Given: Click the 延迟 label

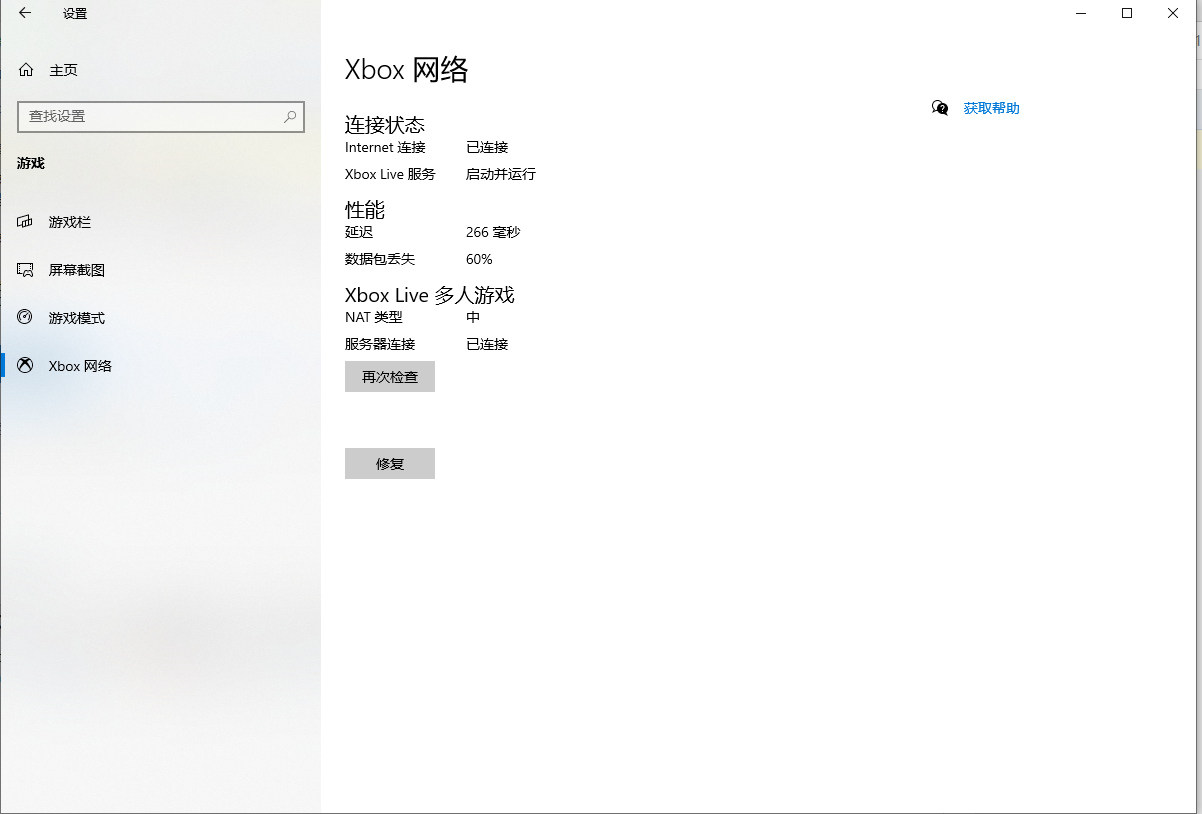Looking at the screenshot, I should [x=359, y=232].
